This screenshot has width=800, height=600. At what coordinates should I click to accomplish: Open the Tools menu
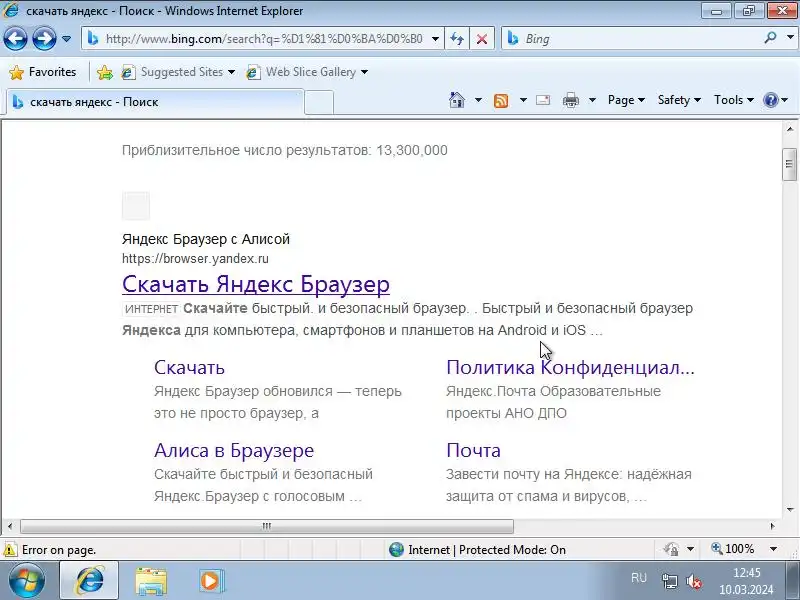point(734,100)
